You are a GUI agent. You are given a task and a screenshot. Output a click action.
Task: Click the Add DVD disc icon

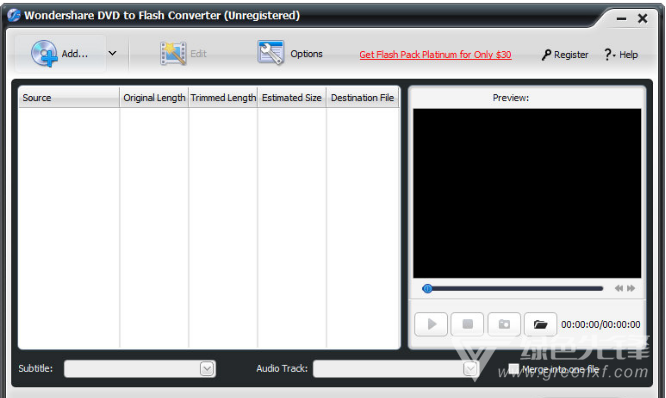pos(44,54)
